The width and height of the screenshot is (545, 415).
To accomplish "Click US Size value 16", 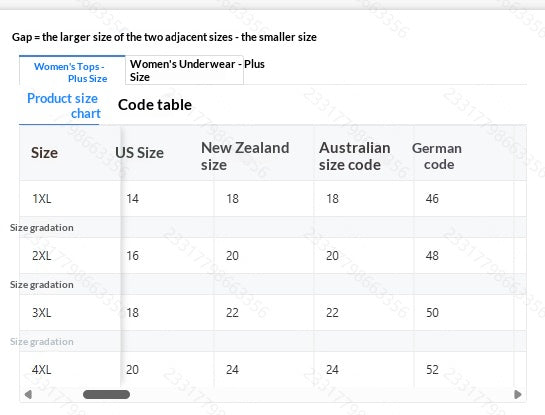I will coord(132,255).
